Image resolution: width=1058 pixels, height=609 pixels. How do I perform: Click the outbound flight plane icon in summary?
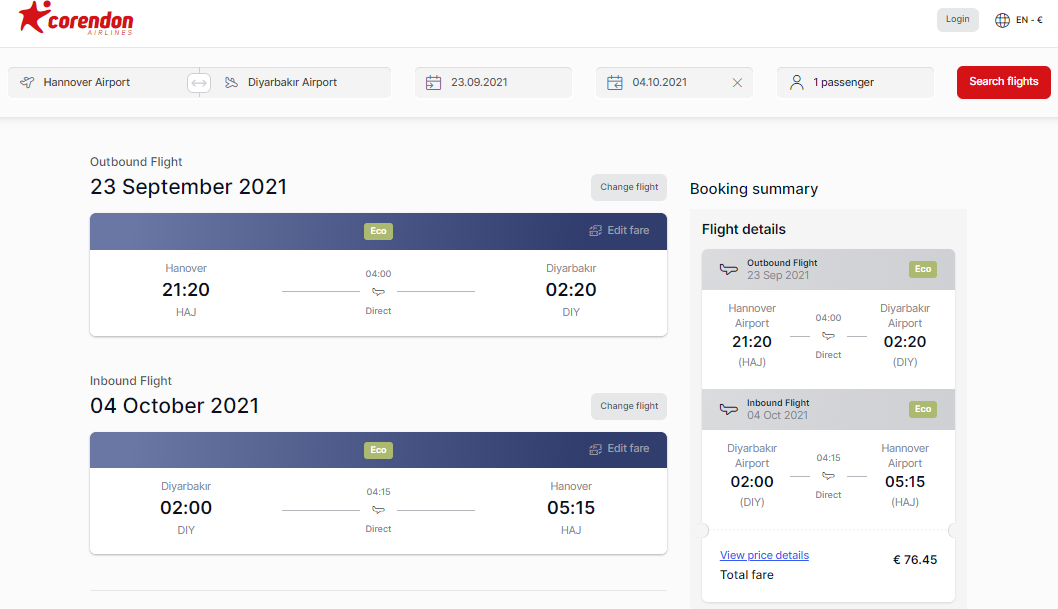729,269
